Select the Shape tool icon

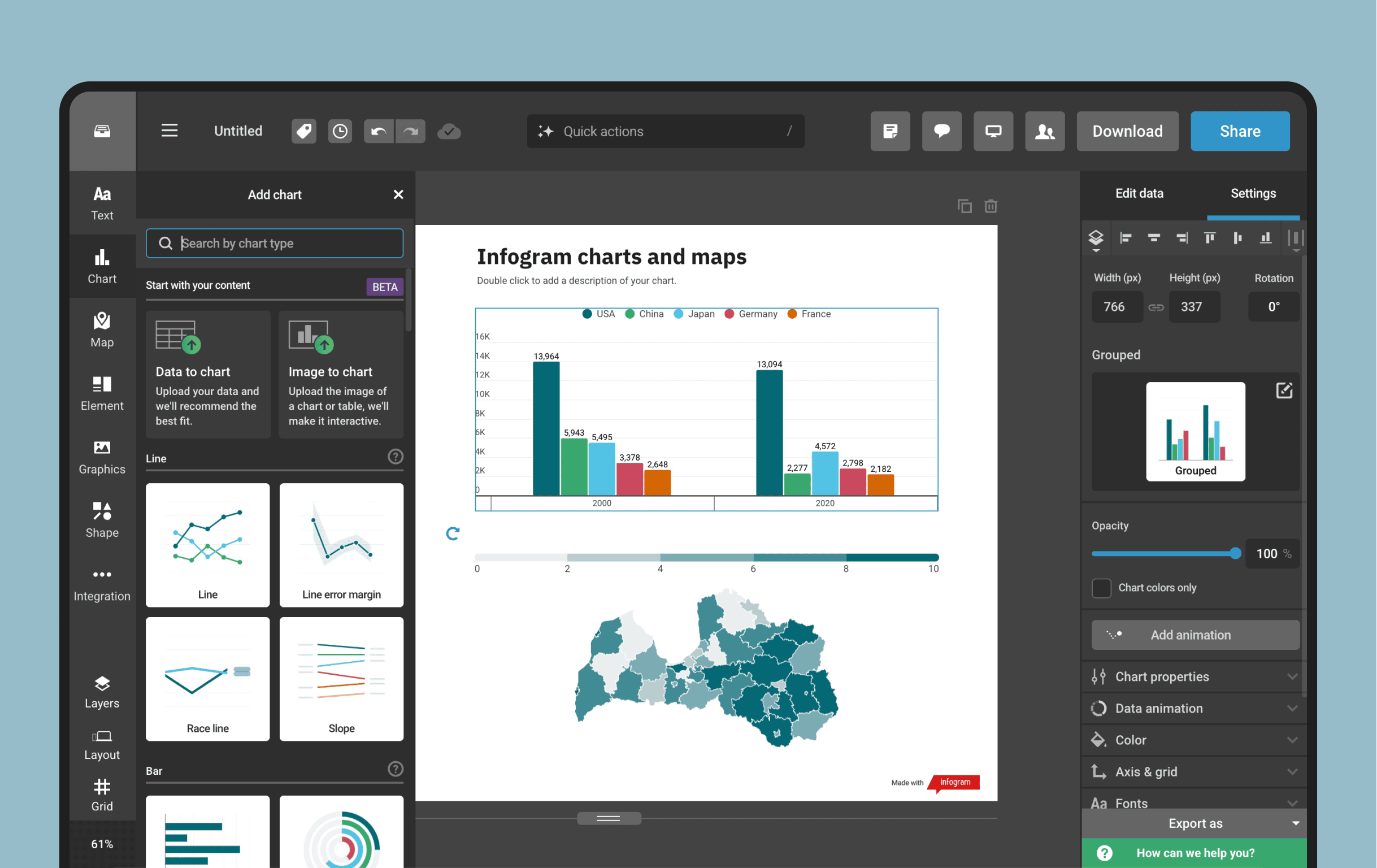tap(102, 520)
